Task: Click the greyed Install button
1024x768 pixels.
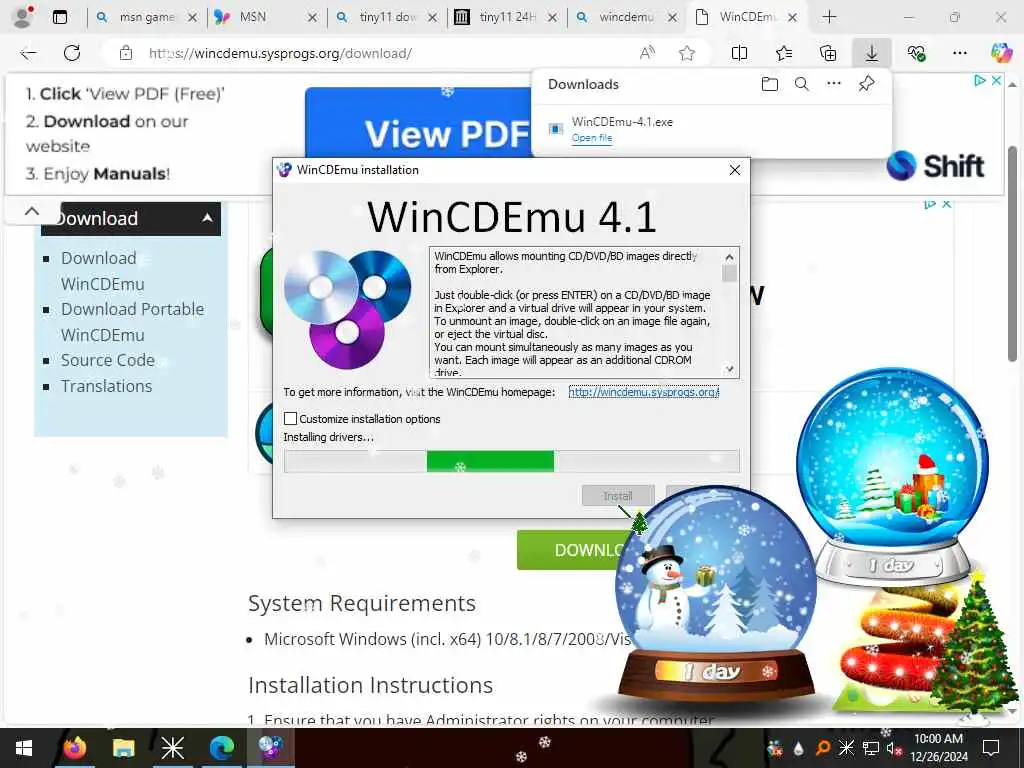Action: tap(618, 496)
